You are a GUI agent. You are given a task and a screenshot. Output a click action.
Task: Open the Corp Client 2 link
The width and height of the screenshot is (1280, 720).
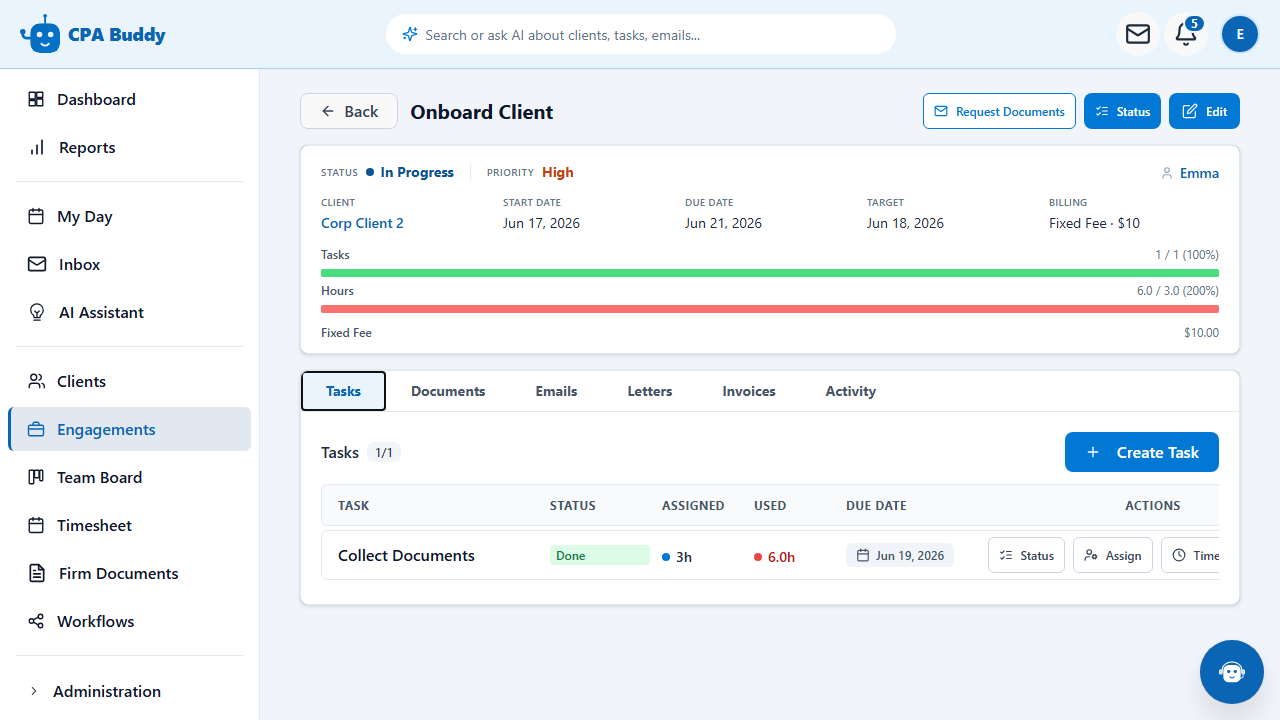[362, 223]
